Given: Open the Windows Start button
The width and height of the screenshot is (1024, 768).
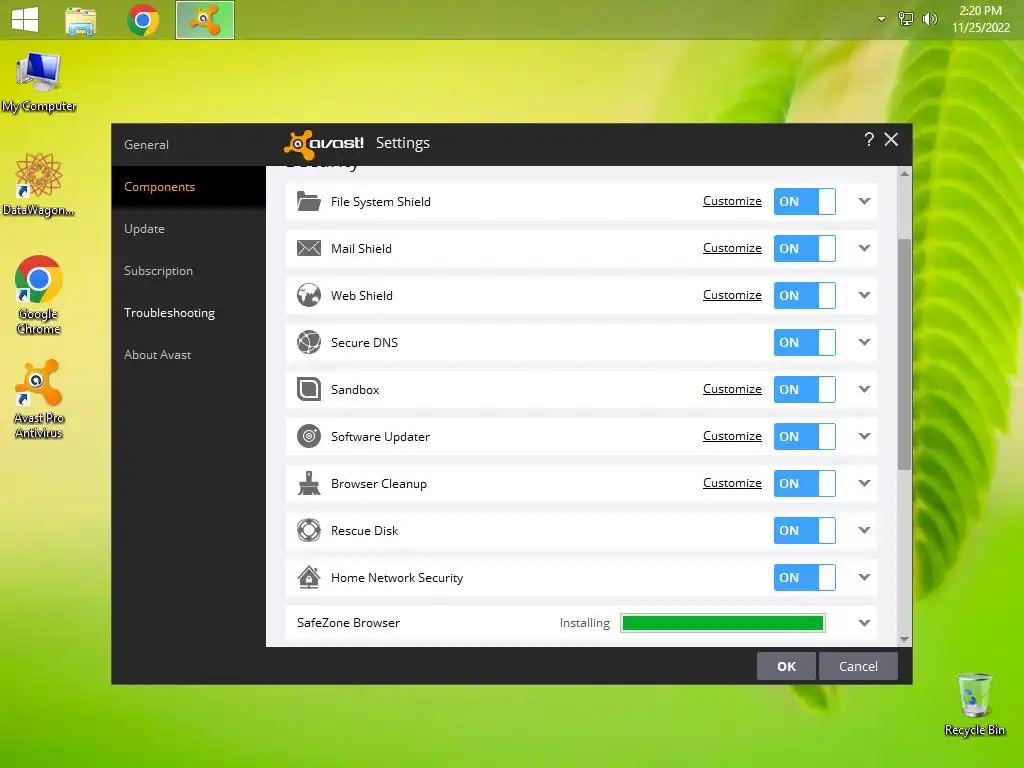Looking at the screenshot, I should tap(25, 20).
